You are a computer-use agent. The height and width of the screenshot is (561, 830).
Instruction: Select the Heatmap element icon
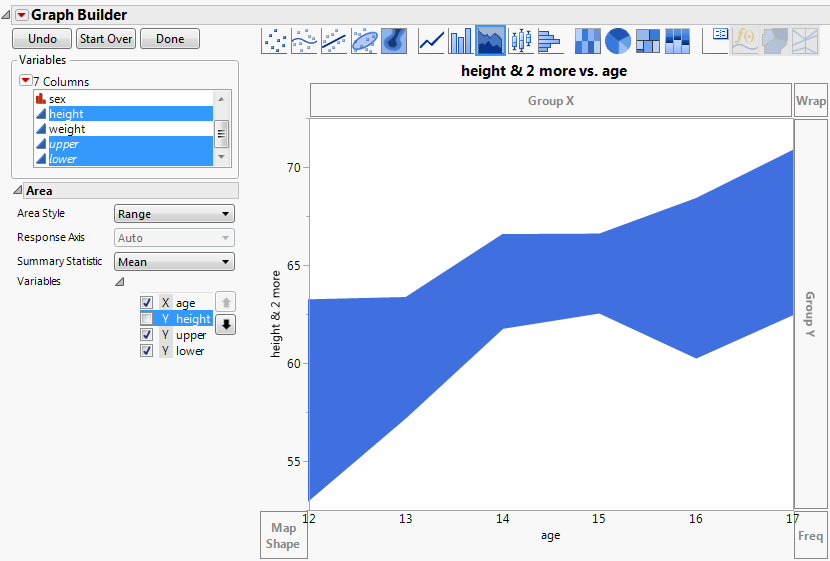(588, 40)
